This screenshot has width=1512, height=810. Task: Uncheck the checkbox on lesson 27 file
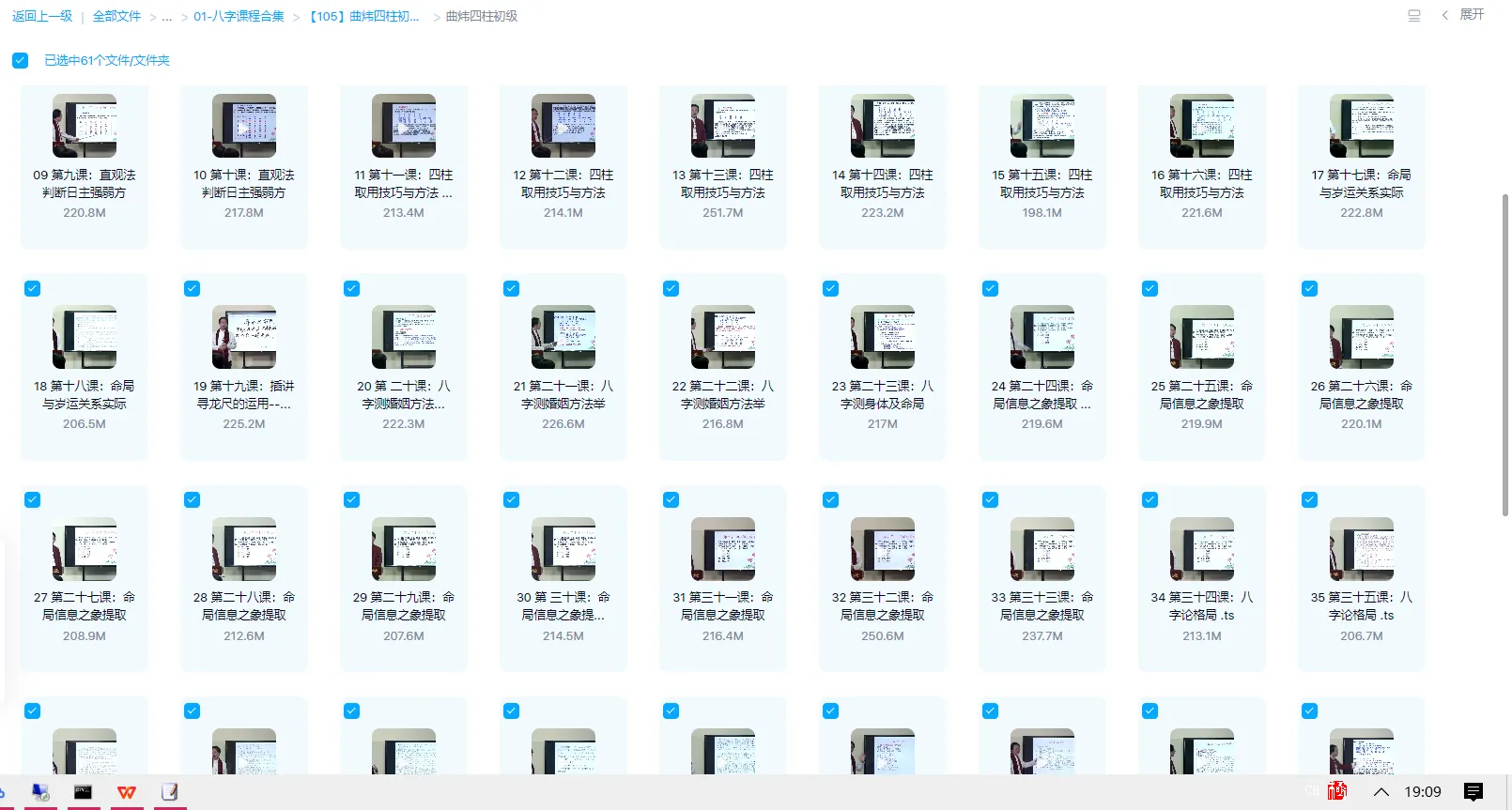(33, 499)
